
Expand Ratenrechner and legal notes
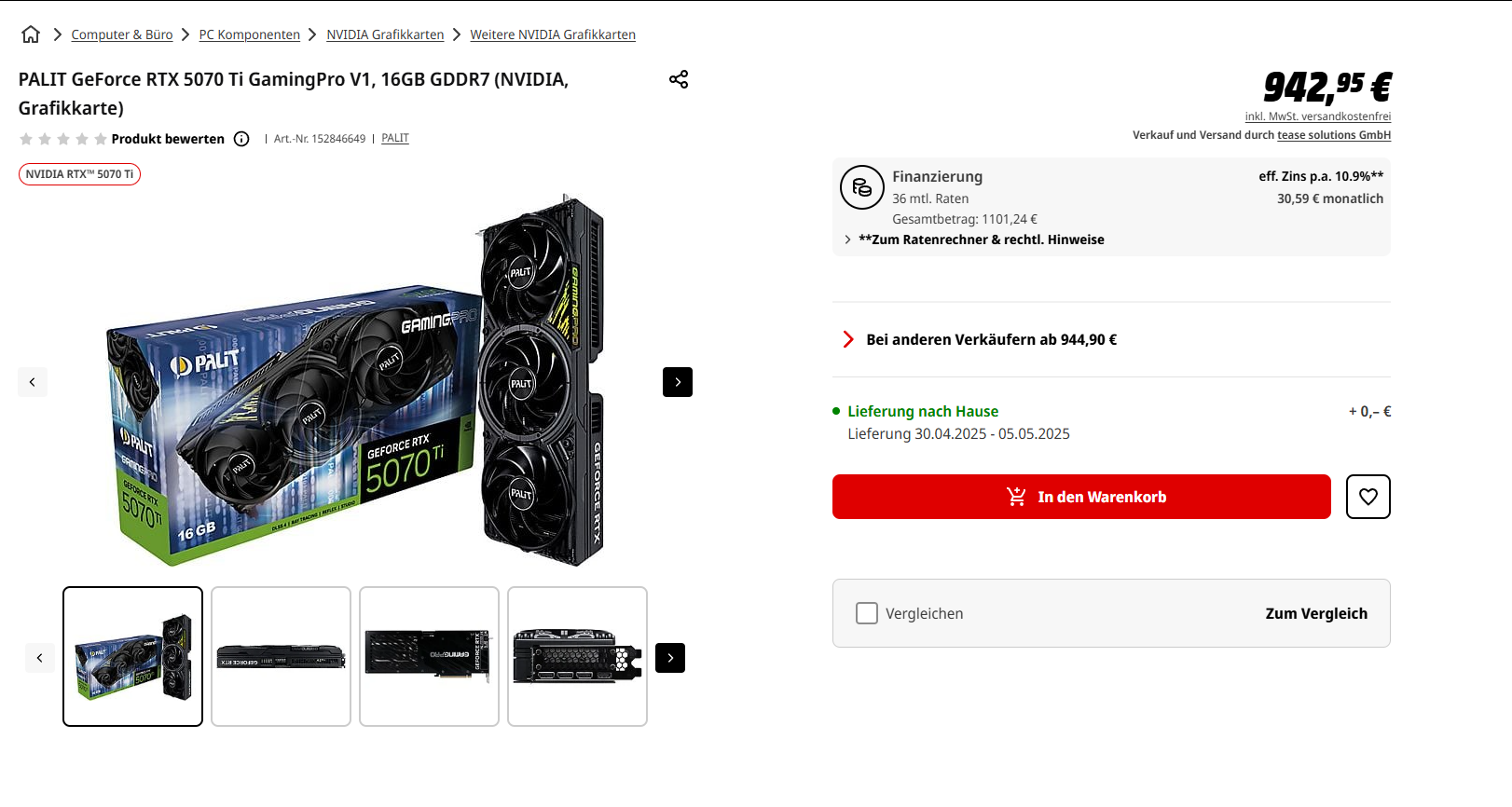coord(981,239)
